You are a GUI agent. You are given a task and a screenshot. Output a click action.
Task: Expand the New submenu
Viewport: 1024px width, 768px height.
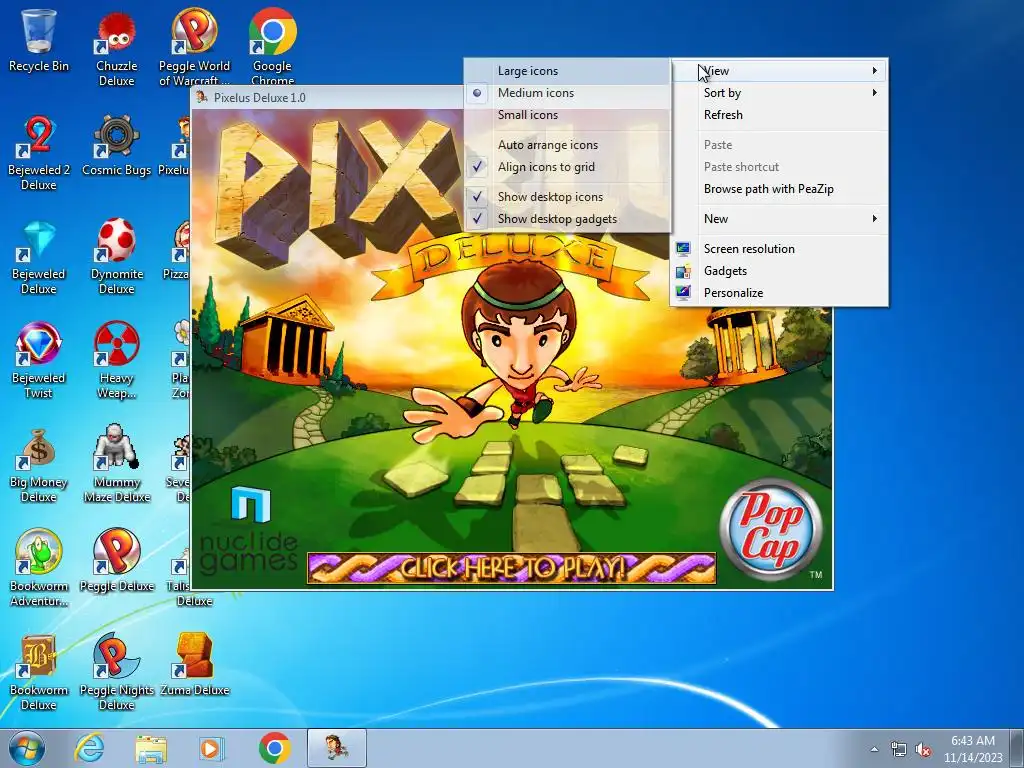(x=779, y=219)
